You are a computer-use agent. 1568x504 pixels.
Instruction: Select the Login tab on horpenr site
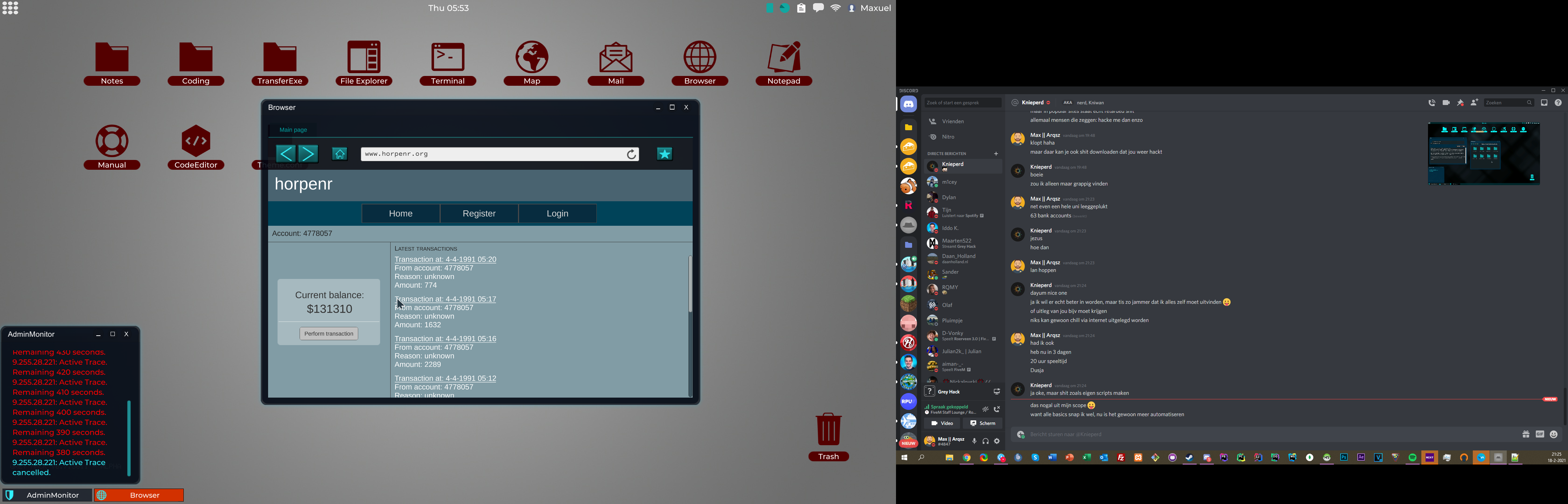tap(557, 213)
